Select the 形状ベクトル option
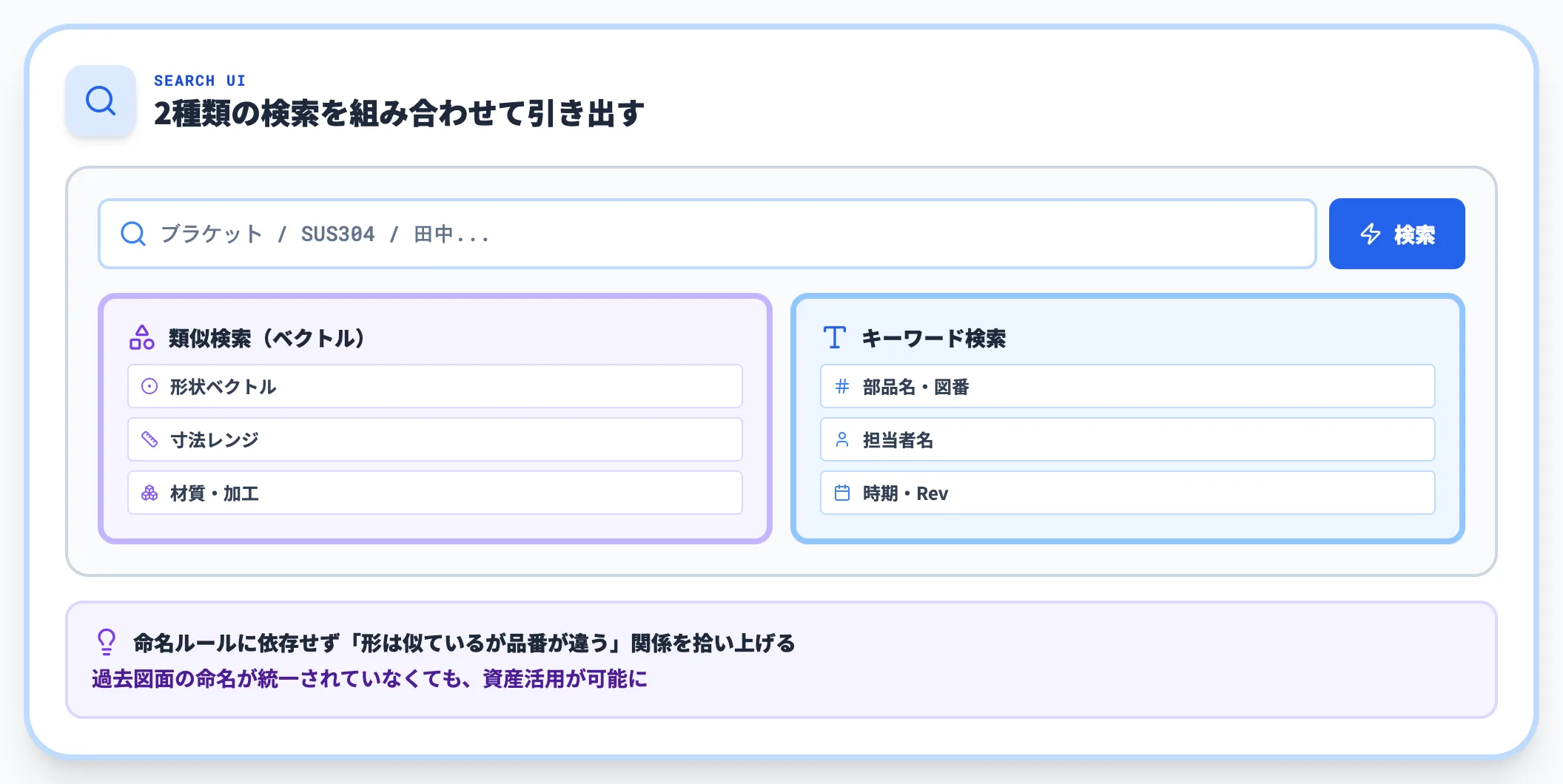Image resolution: width=1563 pixels, height=784 pixels. 434,385
